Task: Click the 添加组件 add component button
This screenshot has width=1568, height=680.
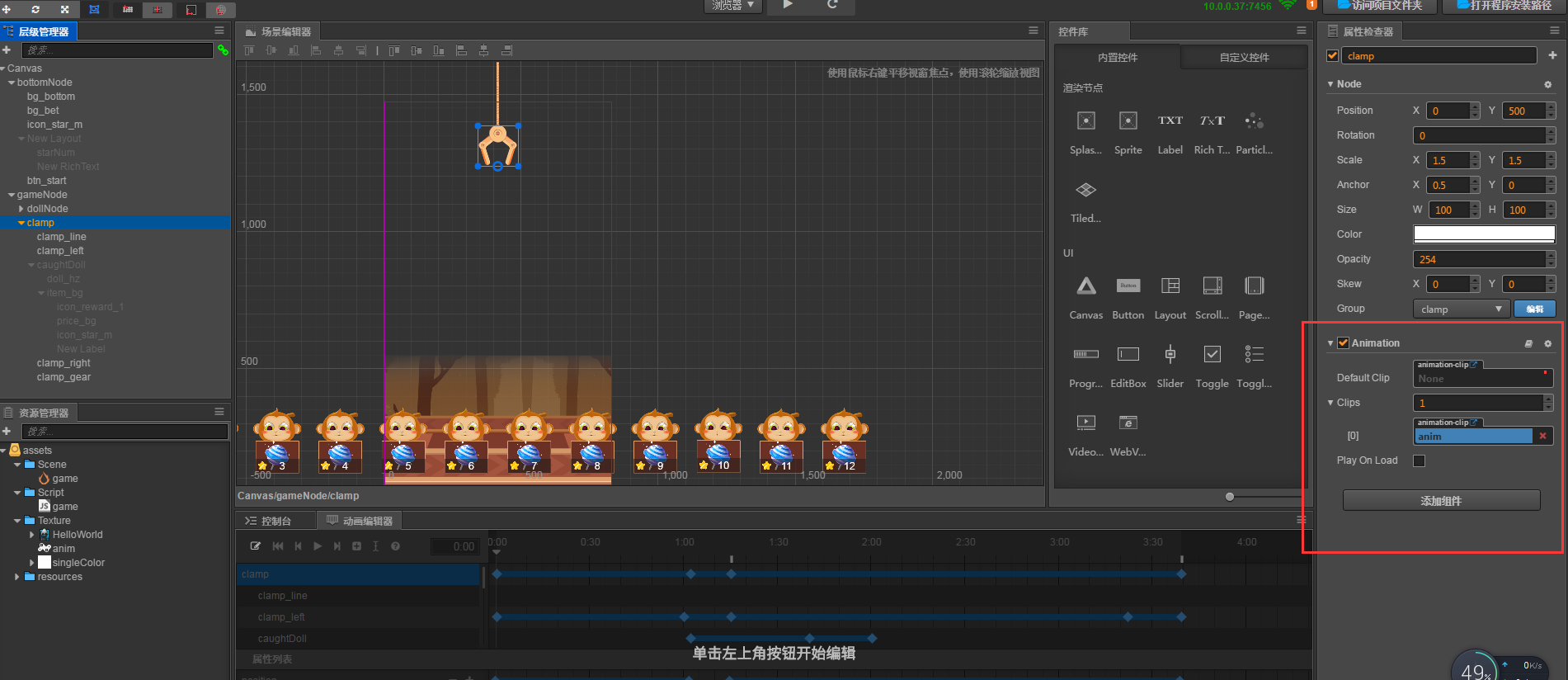Action: (1441, 501)
